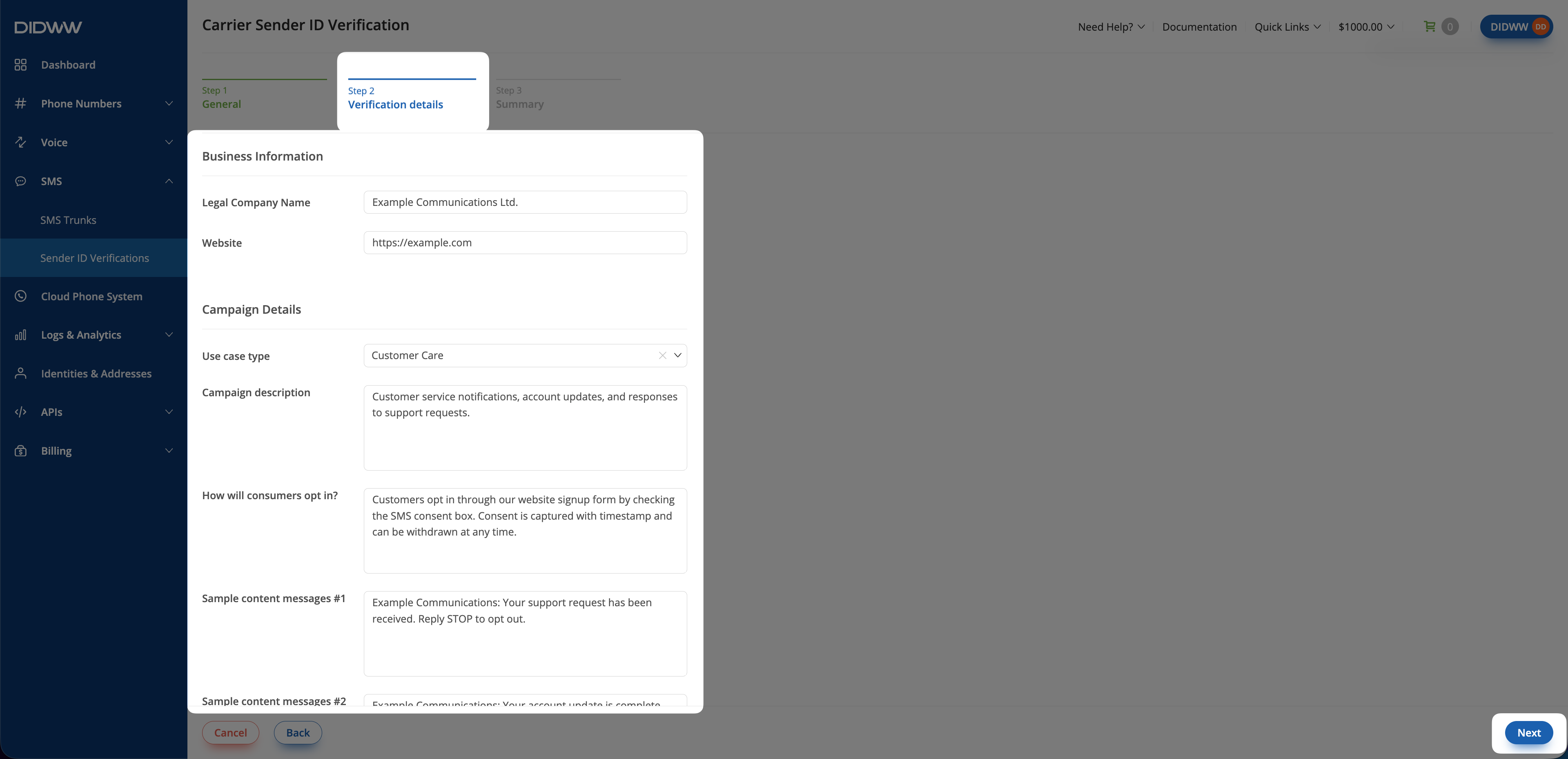Clear the Customer Care use case selection
The width and height of the screenshot is (1568, 759).
coord(662,356)
